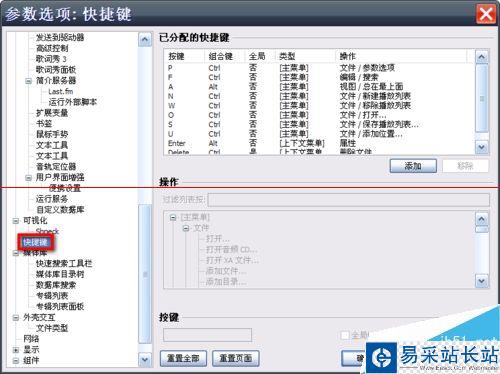
Task: Click the 添加 button
Action: point(413,166)
